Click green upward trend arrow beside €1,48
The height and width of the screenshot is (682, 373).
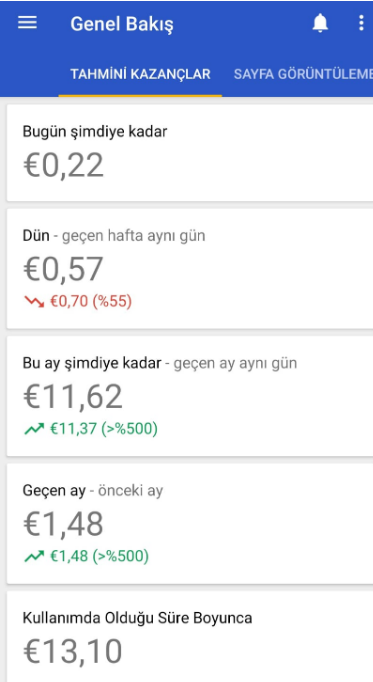(x=34, y=556)
